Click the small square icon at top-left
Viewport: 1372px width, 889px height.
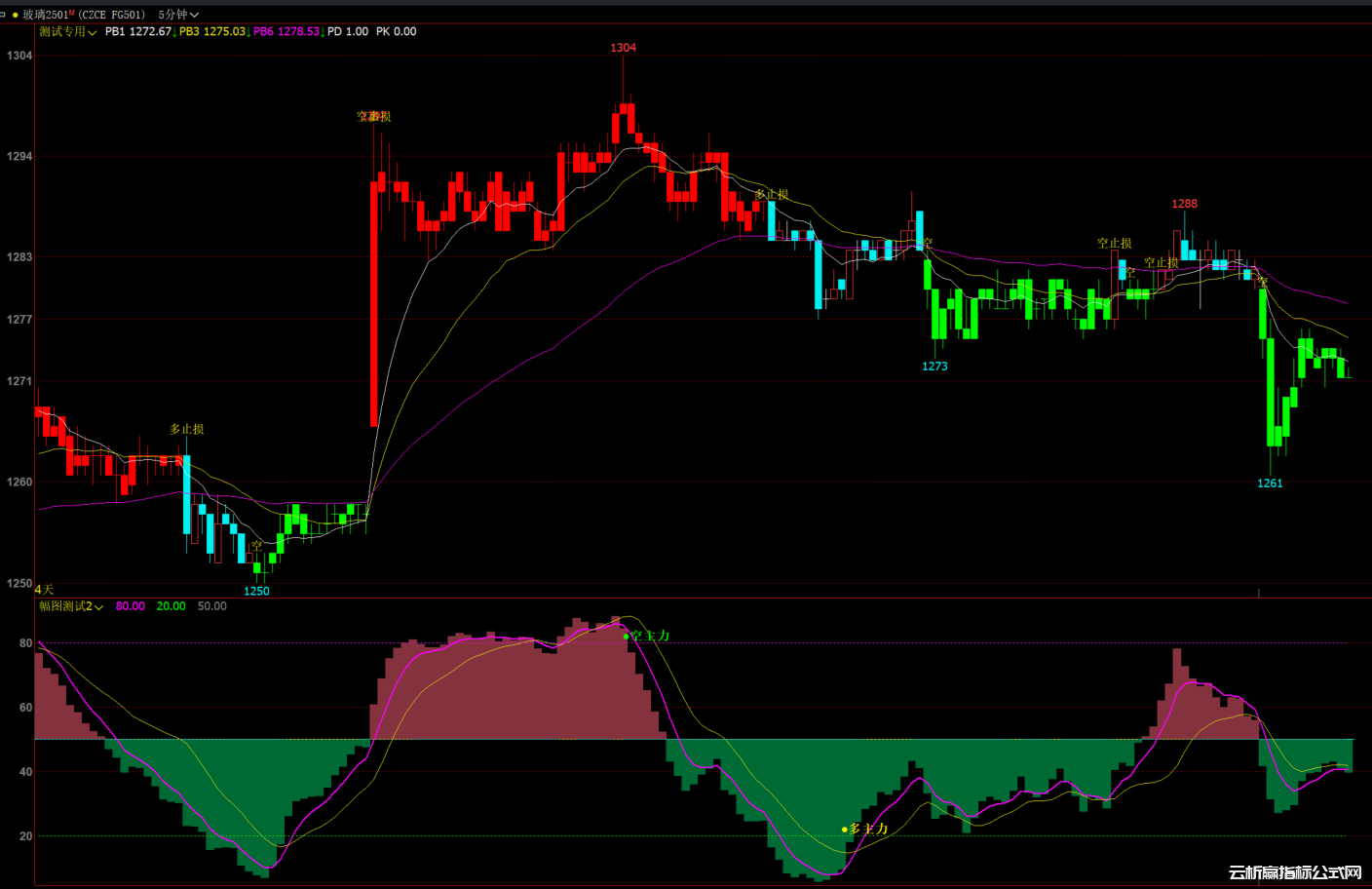(3, 15)
